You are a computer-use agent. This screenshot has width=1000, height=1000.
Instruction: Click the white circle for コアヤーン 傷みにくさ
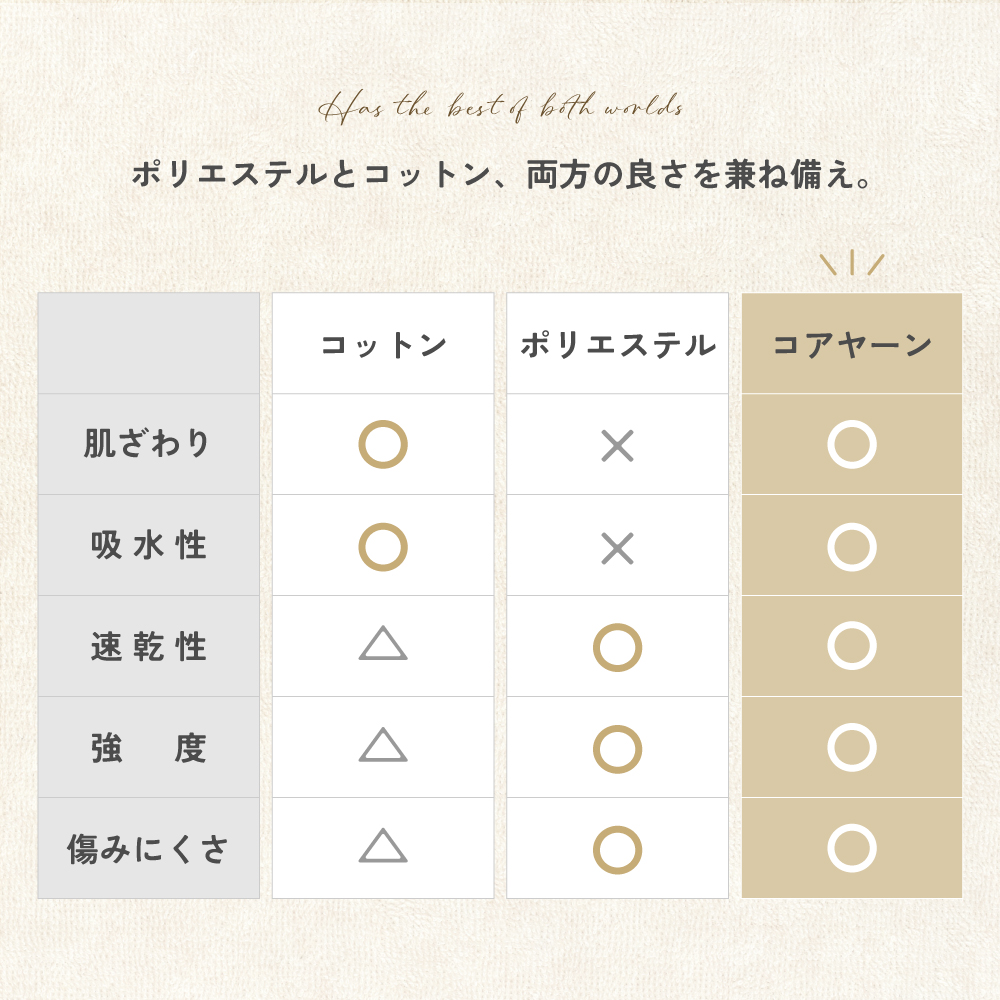(x=852, y=848)
